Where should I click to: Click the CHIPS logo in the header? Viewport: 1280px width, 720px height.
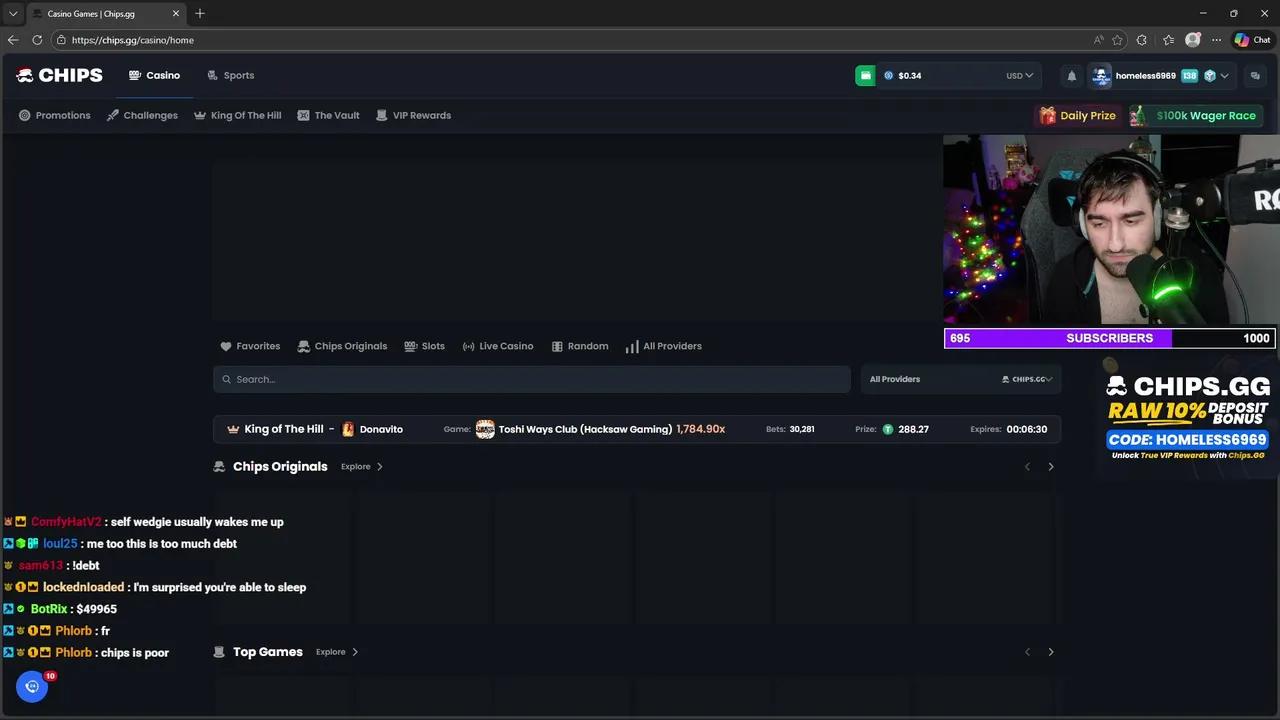(x=59, y=75)
